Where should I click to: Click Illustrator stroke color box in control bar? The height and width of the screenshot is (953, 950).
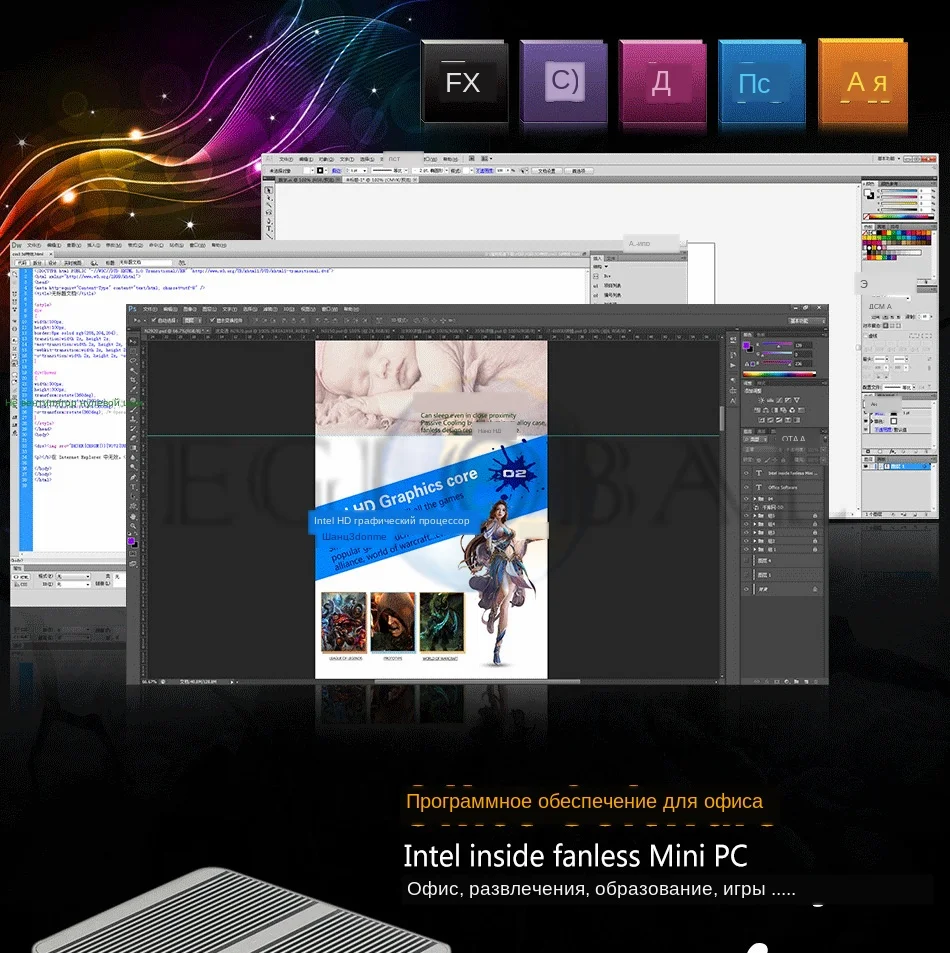(x=320, y=171)
